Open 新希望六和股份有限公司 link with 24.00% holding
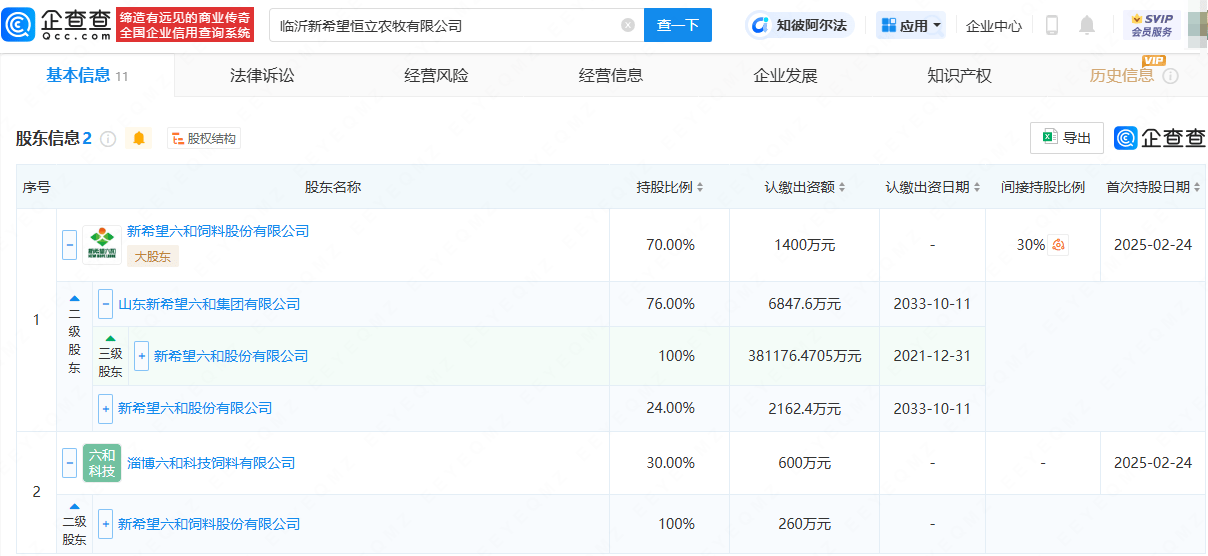The width and height of the screenshot is (1208, 556). 195,408
